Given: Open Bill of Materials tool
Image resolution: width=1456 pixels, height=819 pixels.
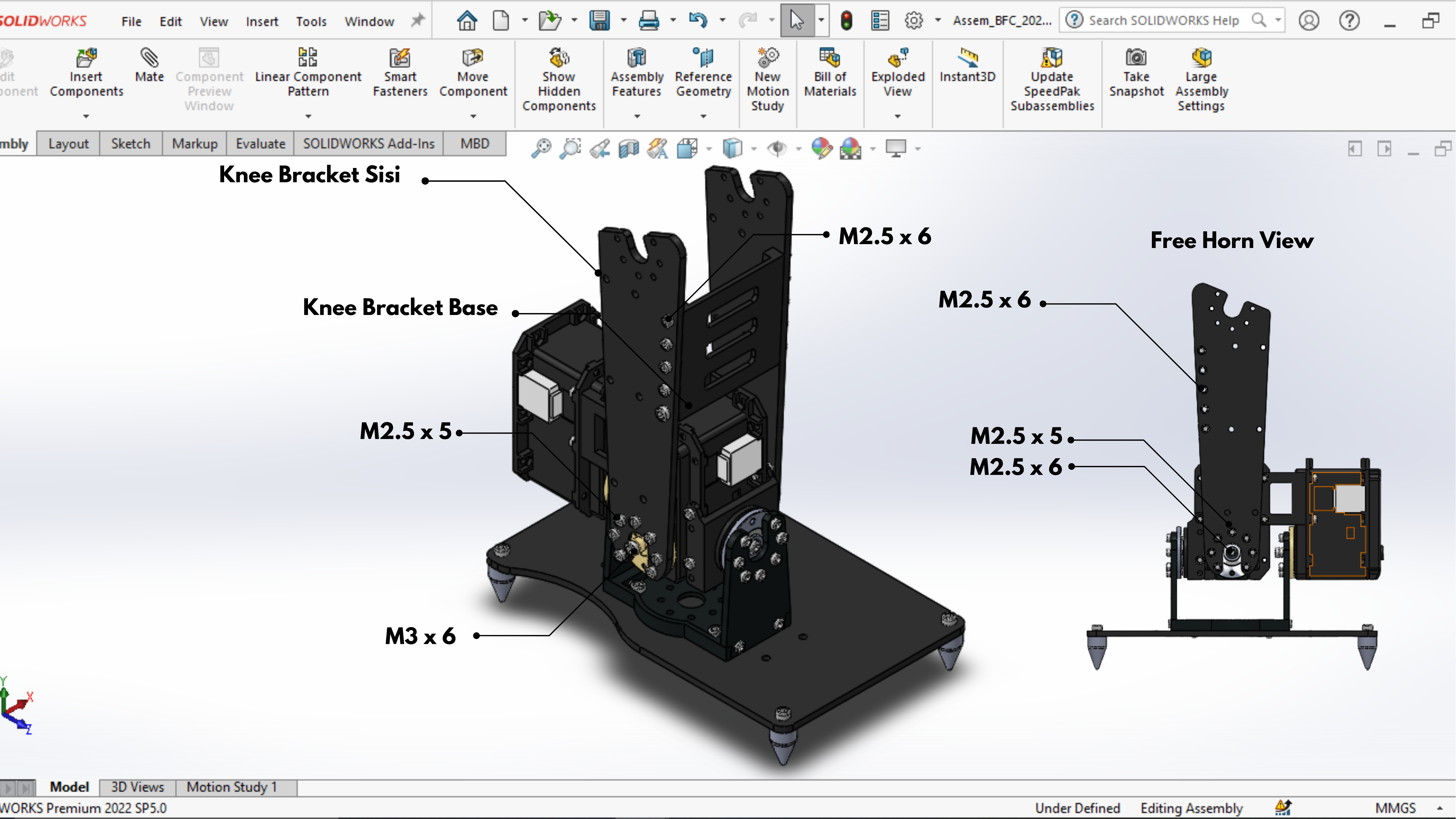Looking at the screenshot, I should tap(830, 73).
